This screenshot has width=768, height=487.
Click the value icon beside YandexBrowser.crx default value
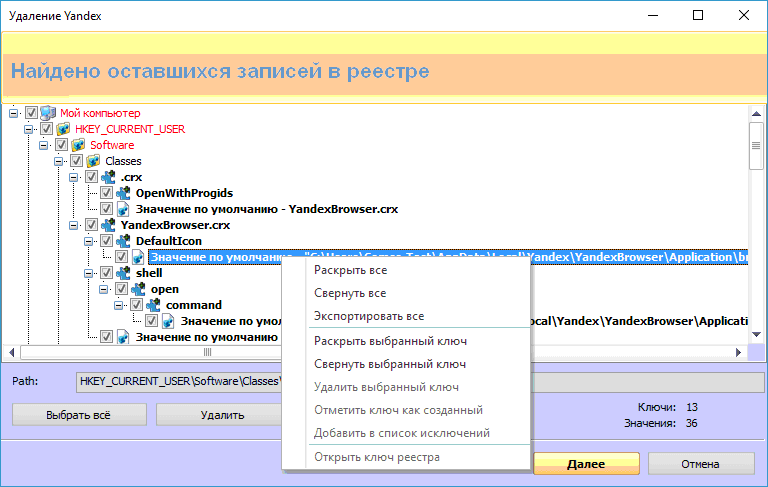(x=123, y=209)
